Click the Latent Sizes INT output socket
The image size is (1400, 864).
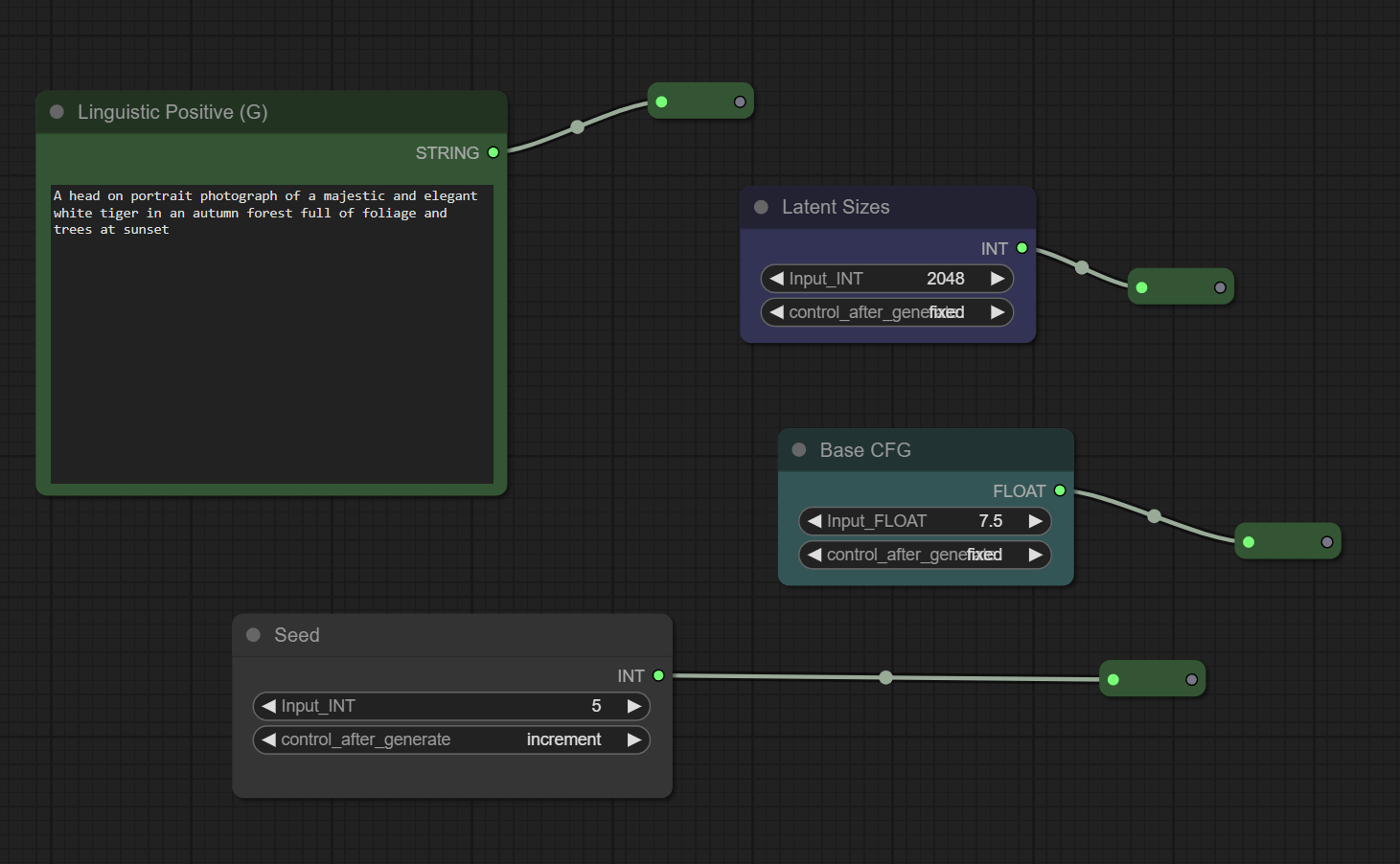(1022, 248)
